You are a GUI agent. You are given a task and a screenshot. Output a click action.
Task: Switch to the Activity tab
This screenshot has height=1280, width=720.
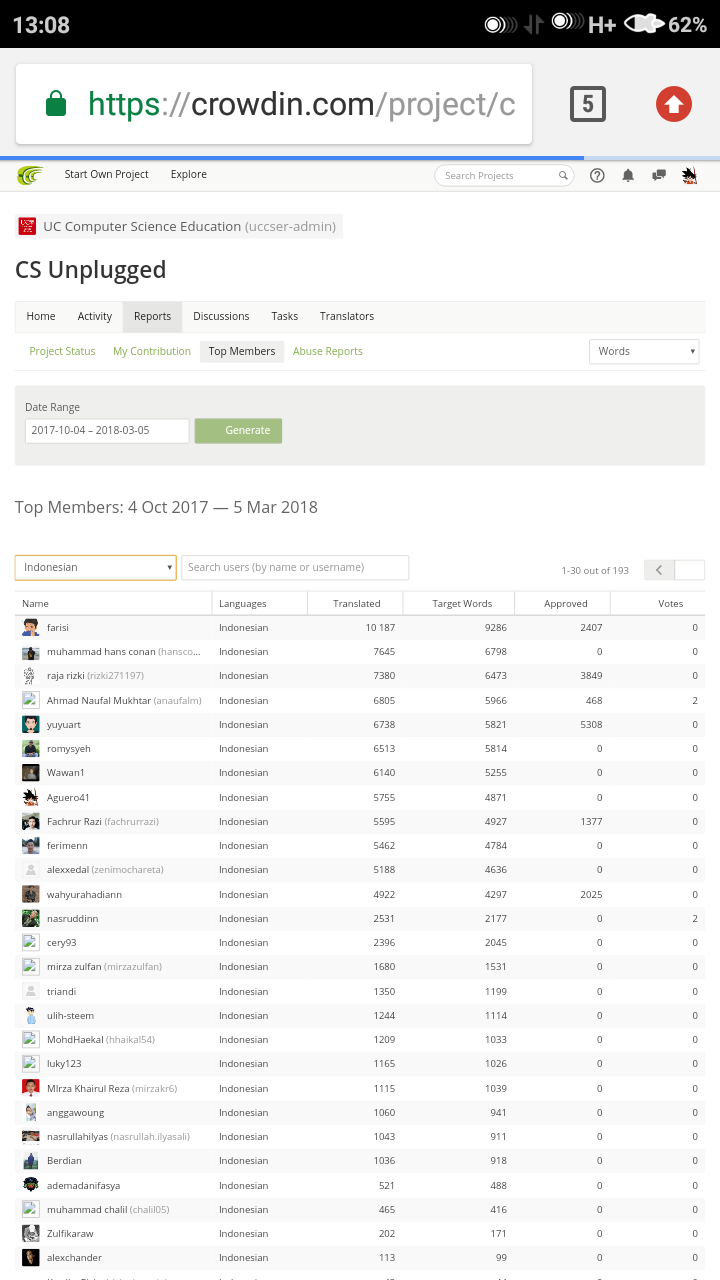pyautogui.click(x=95, y=316)
